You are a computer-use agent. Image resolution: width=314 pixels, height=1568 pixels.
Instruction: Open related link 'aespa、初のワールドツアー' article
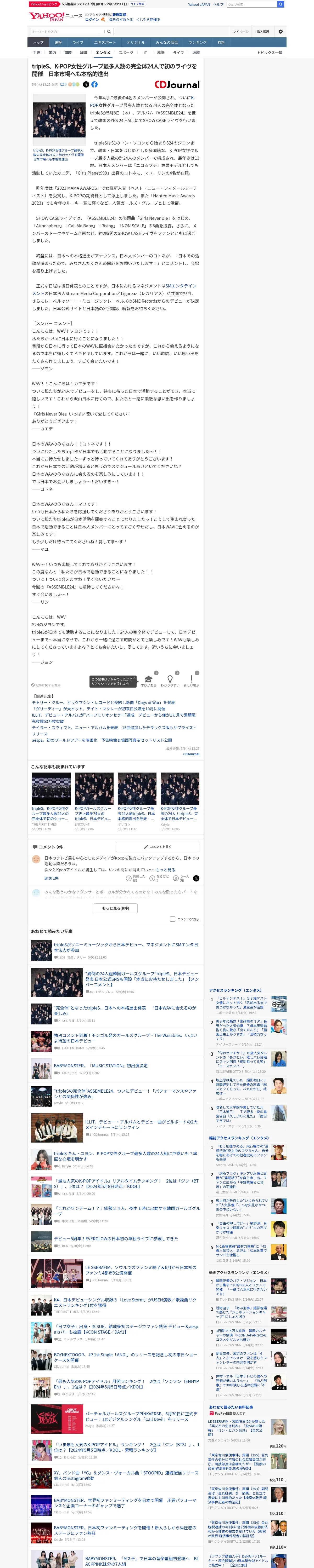coord(102,740)
